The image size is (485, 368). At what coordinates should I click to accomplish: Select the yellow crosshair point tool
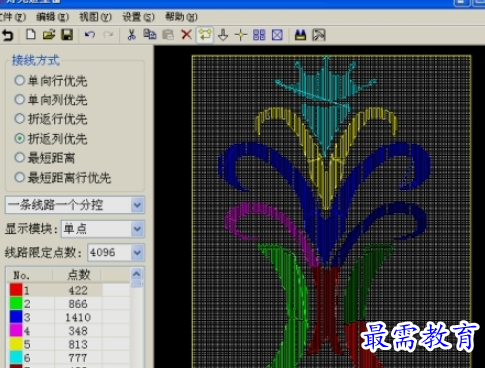click(x=241, y=35)
